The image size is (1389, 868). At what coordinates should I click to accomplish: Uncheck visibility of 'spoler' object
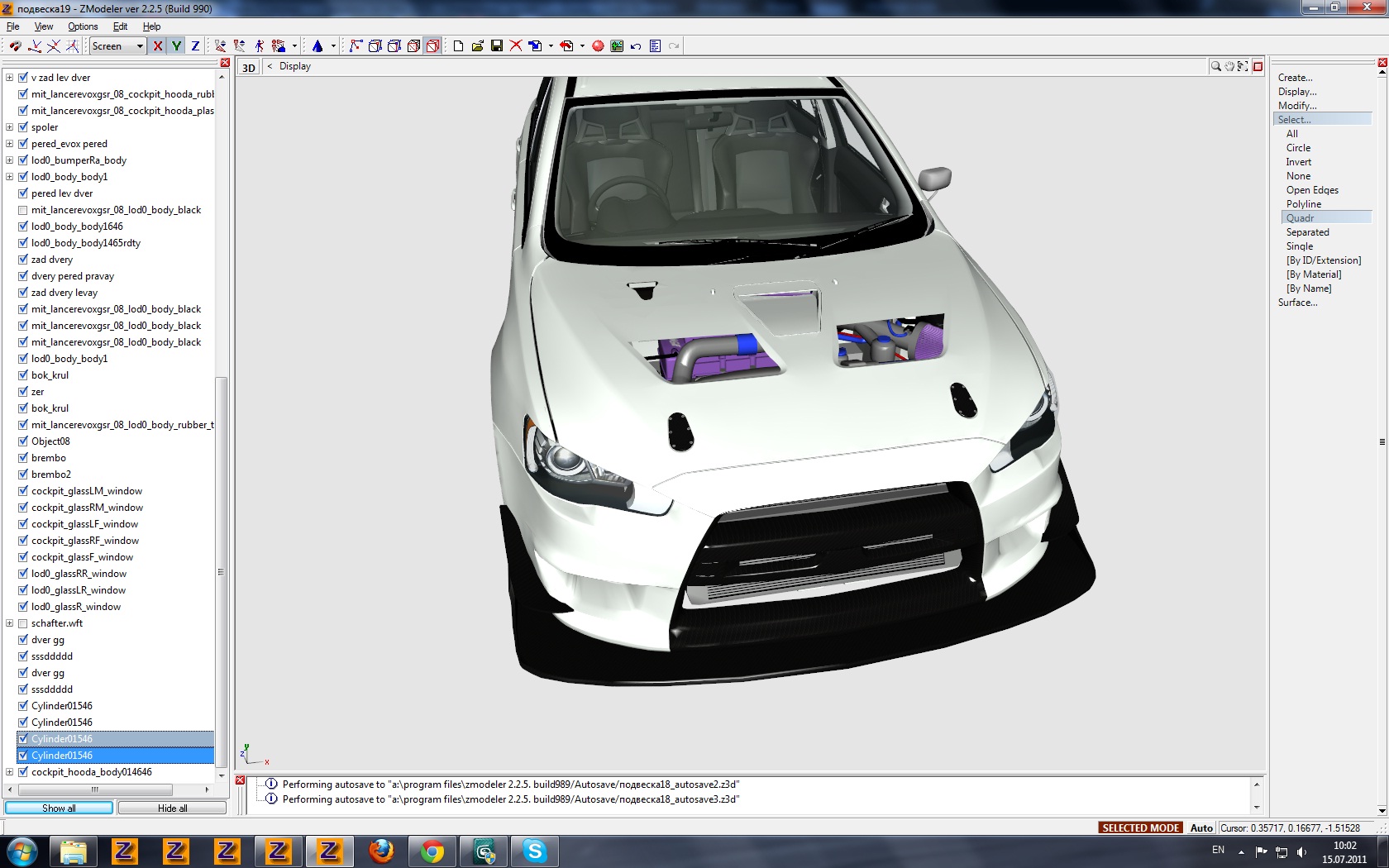pos(23,127)
